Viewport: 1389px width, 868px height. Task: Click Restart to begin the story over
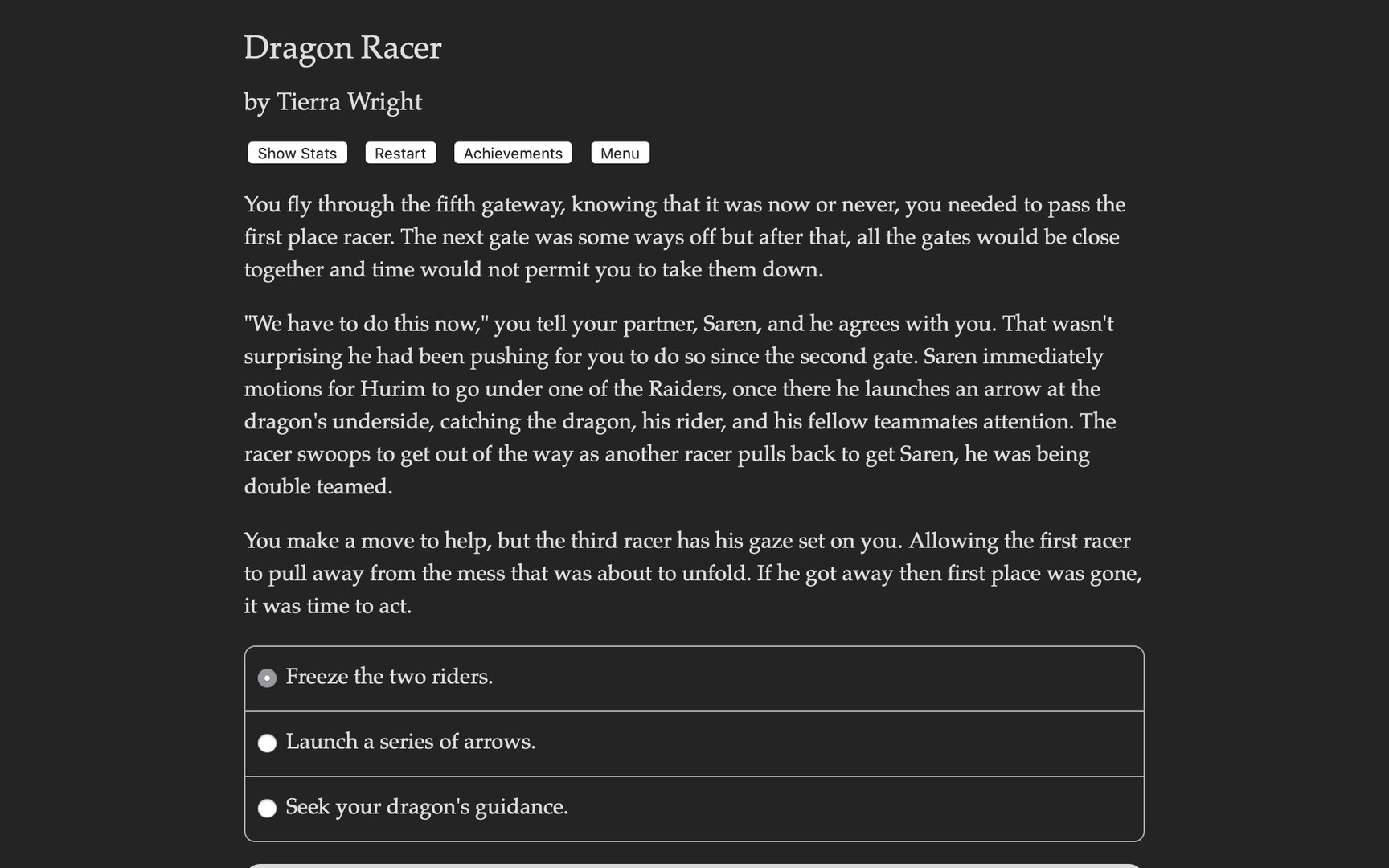click(x=399, y=153)
